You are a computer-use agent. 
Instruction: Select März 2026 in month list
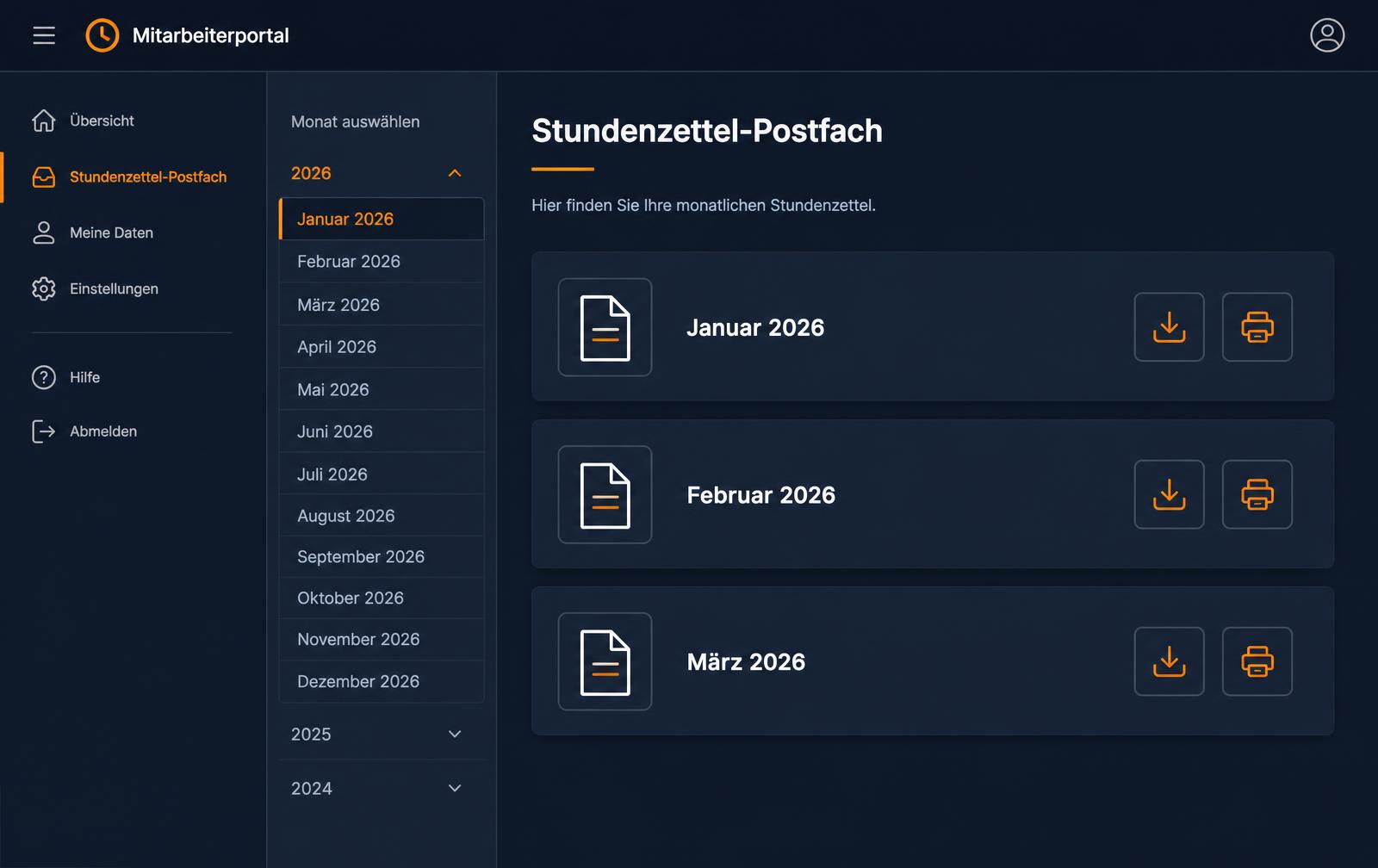coord(382,305)
